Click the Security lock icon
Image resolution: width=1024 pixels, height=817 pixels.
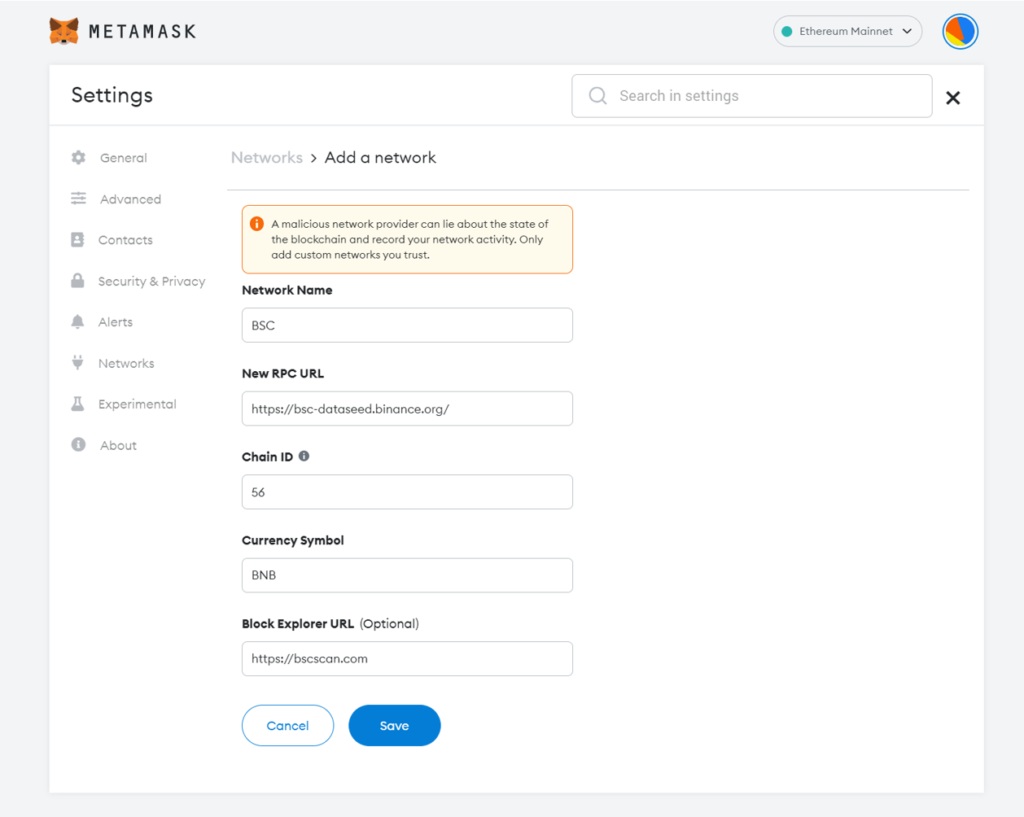pyautogui.click(x=78, y=281)
